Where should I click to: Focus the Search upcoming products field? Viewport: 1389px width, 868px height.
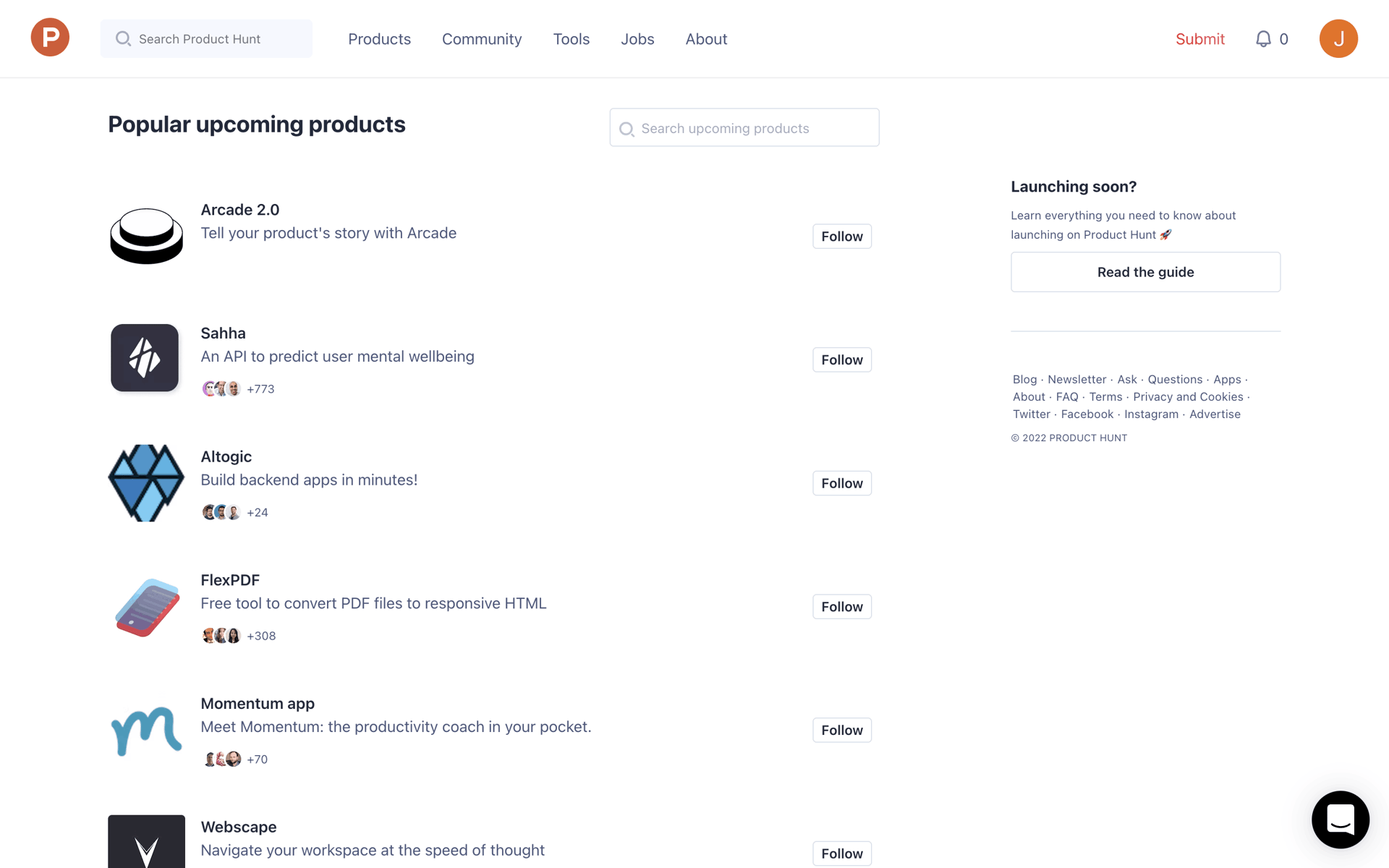tap(744, 127)
